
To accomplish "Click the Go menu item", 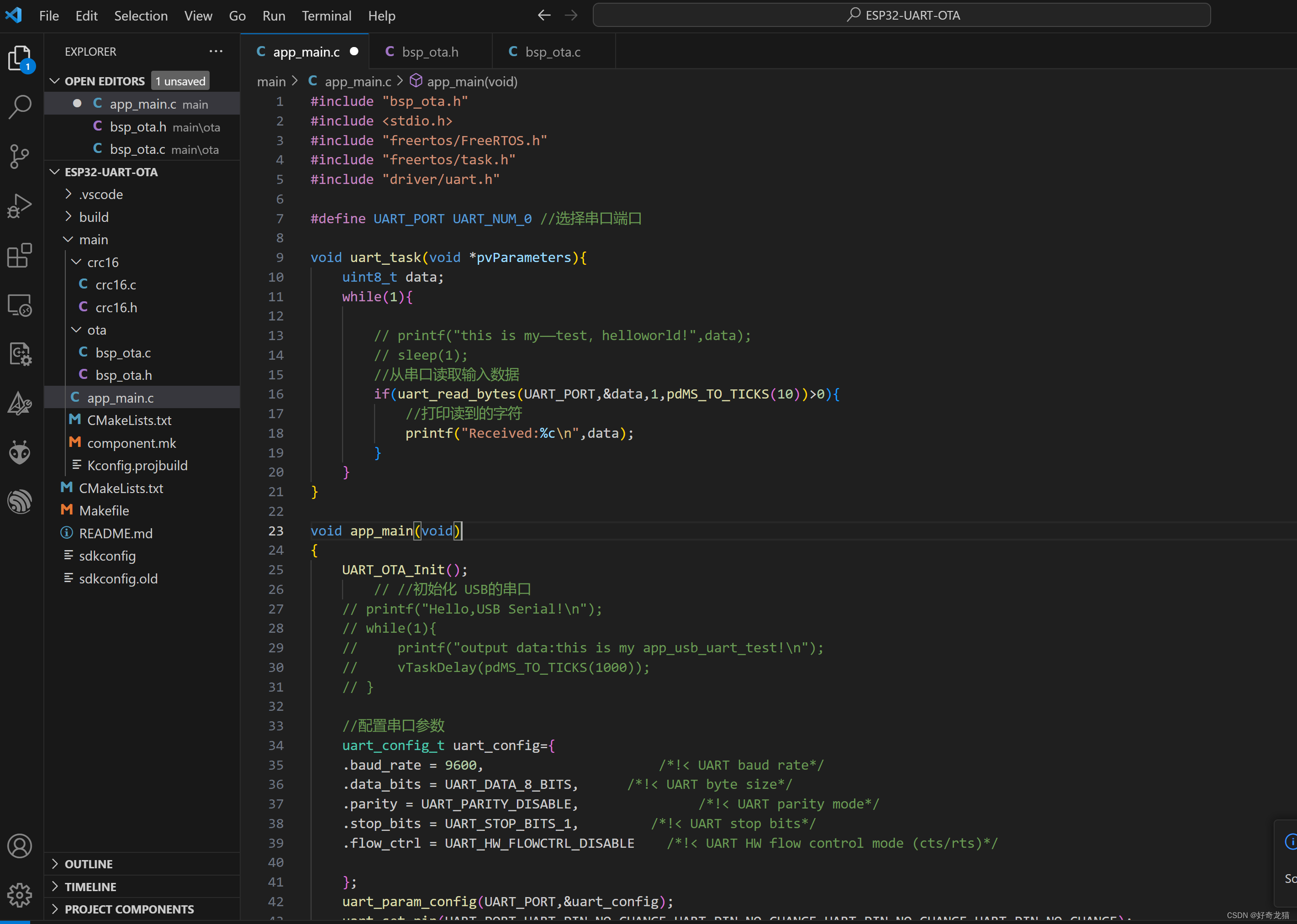I will tap(237, 14).
